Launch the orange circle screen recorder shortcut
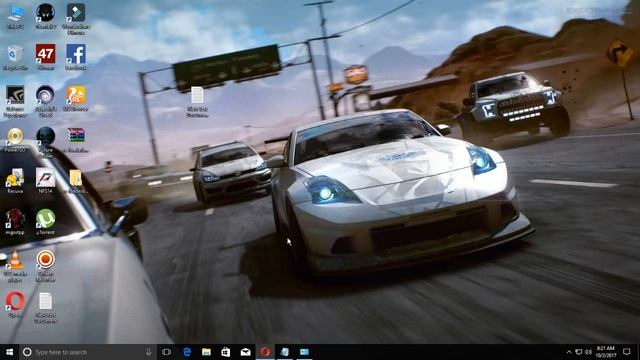This screenshot has height=360, width=640. coord(45,266)
